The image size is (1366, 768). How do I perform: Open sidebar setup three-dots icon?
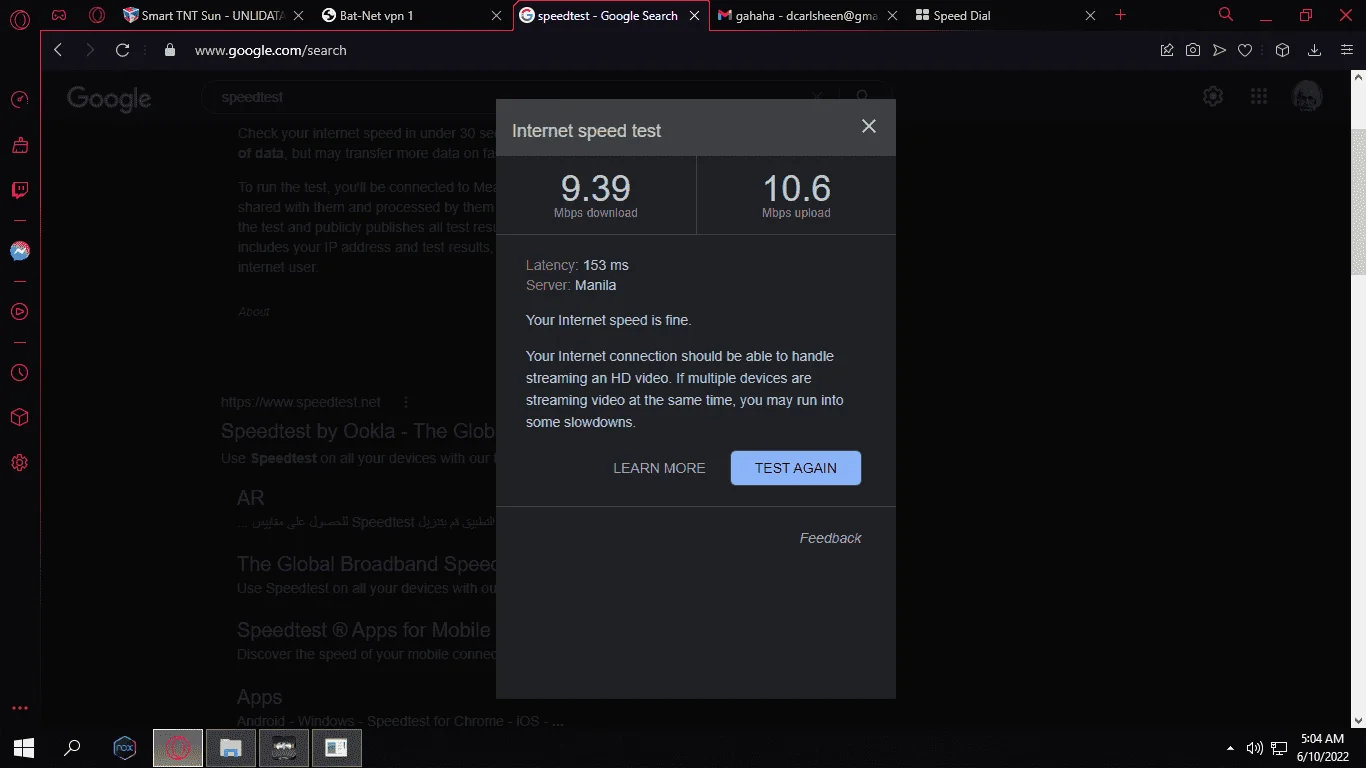[19, 708]
